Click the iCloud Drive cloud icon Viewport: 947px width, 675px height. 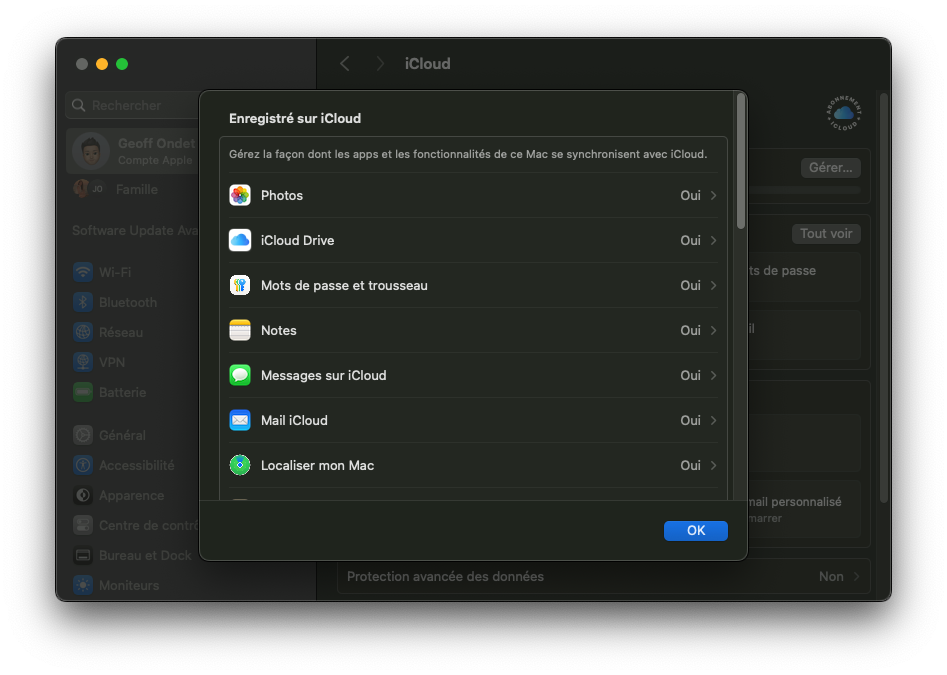point(240,240)
